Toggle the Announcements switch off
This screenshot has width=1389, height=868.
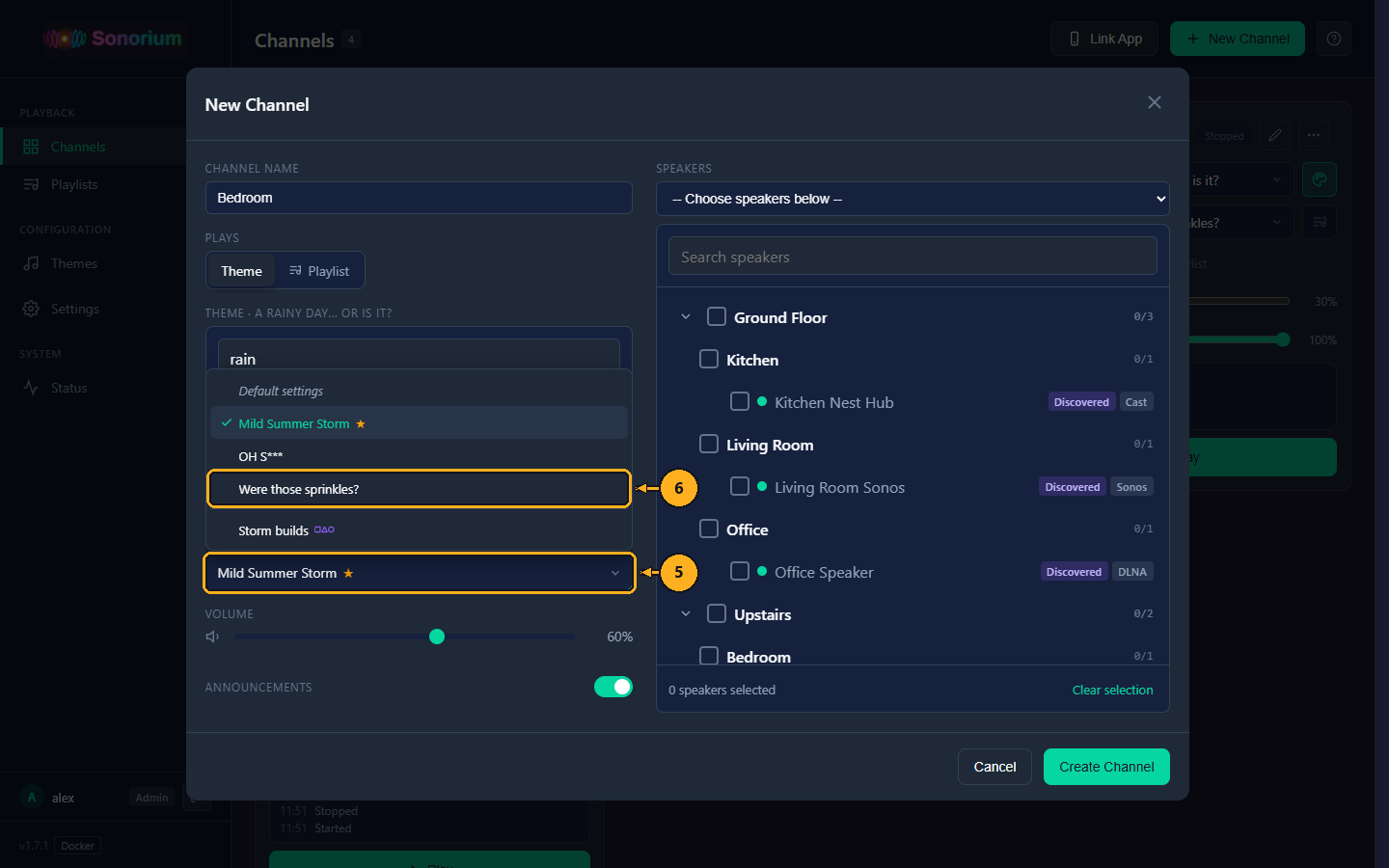613,687
